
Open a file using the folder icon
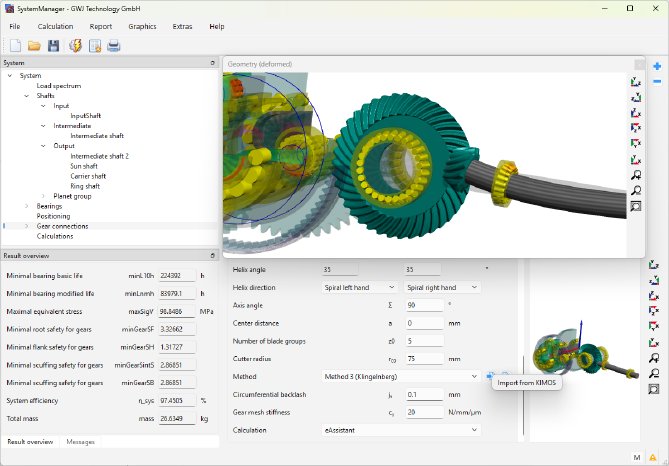[34, 46]
